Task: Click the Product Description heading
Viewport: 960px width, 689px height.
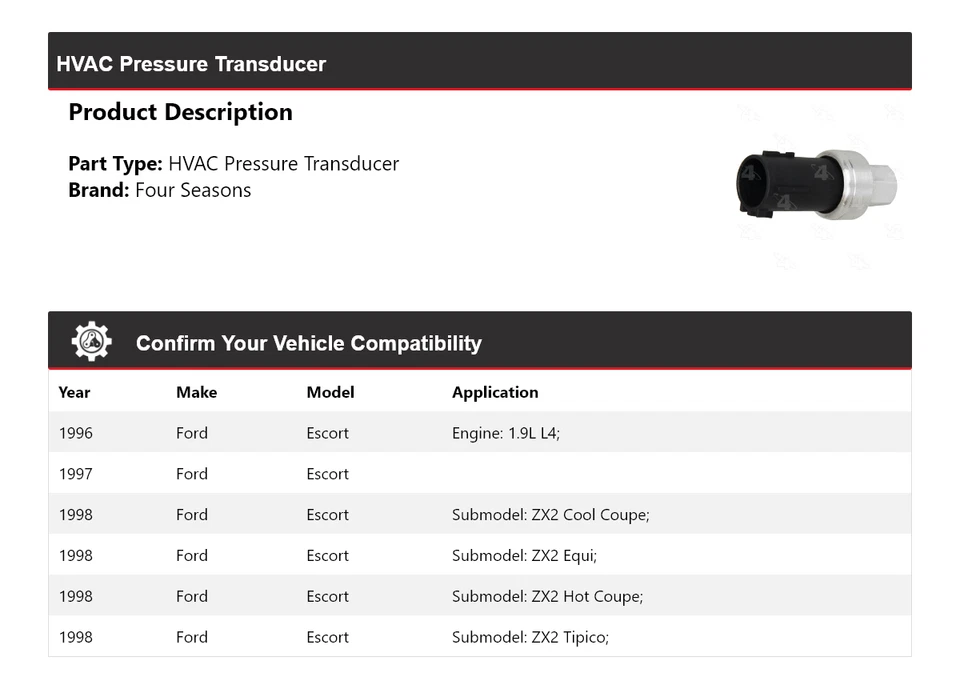Action: point(180,112)
